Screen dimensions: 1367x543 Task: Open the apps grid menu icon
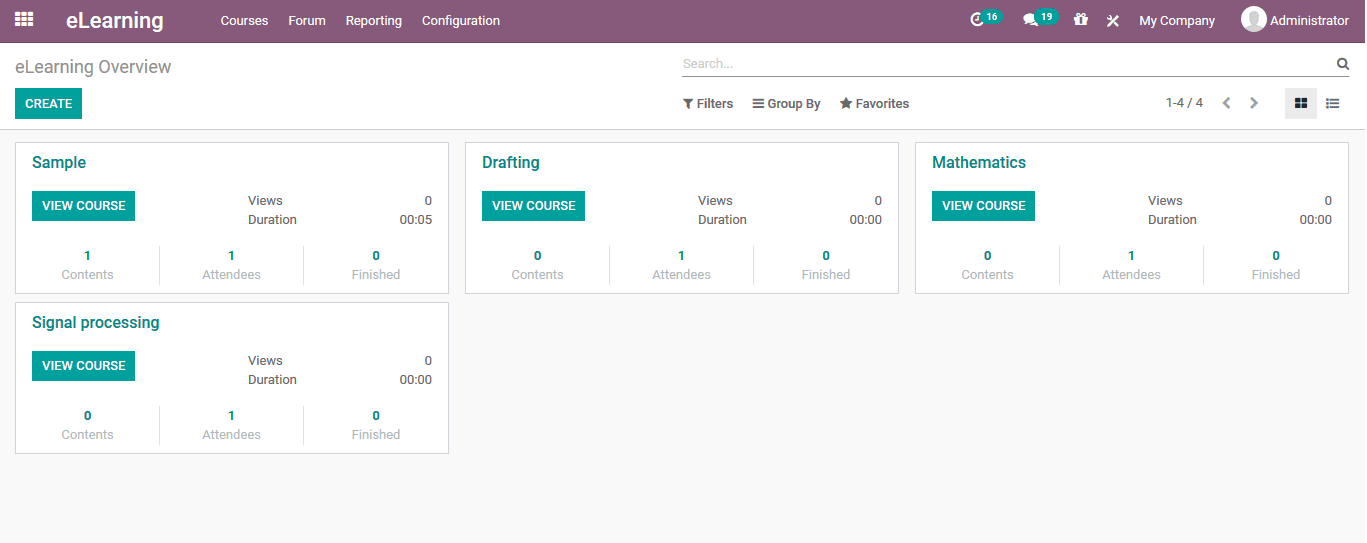24,20
